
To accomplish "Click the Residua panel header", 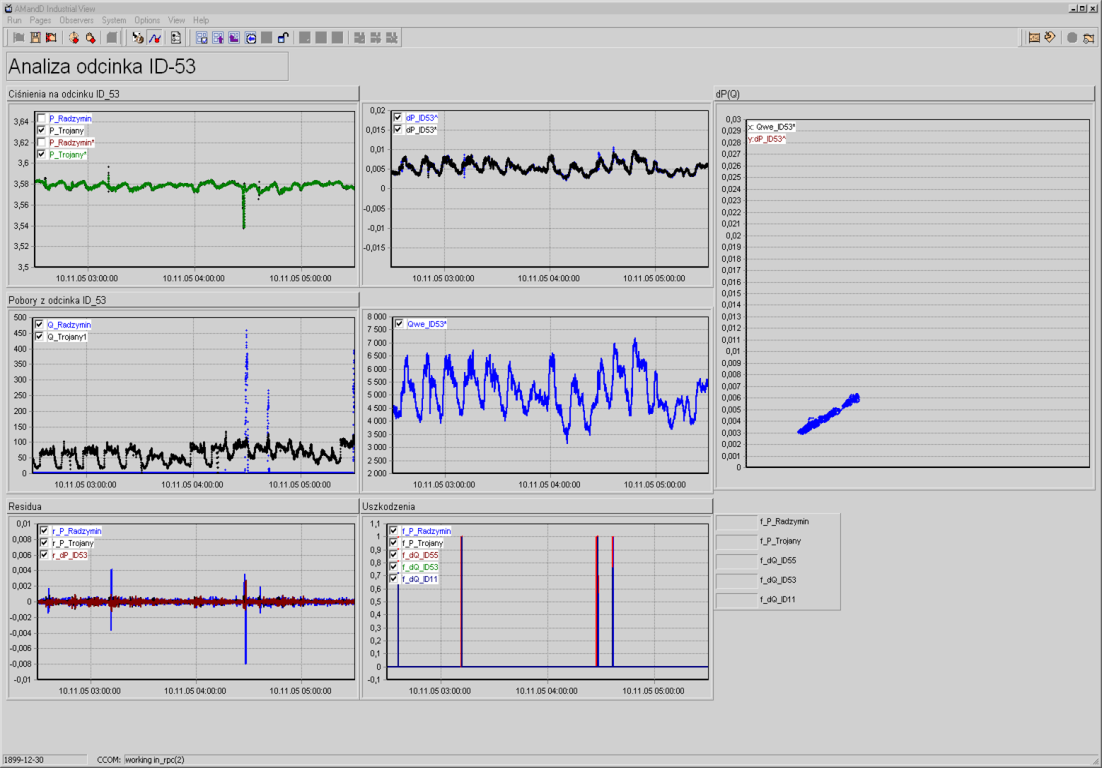I will click(x=183, y=507).
